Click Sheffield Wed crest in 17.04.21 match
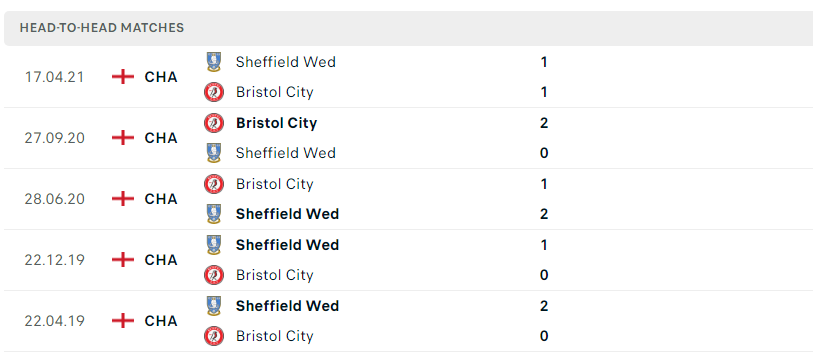This screenshot has height=361, width=813. 213,62
